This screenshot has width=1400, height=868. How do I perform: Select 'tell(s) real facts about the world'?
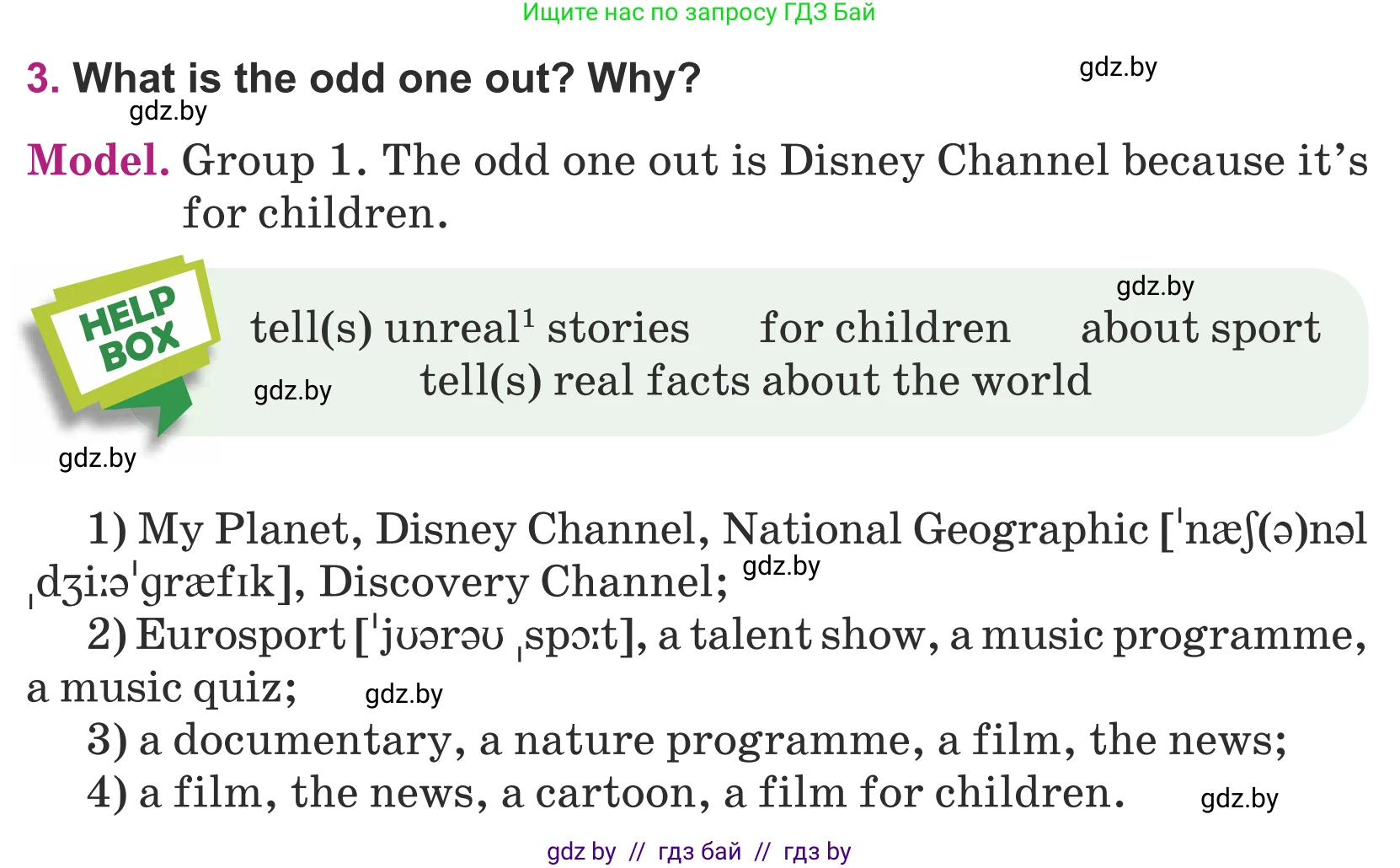(755, 380)
